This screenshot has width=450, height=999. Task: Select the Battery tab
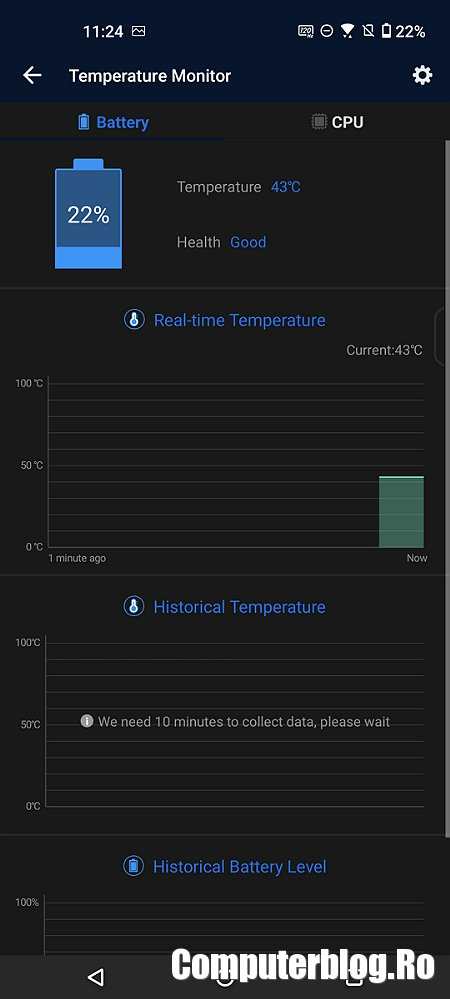112,122
